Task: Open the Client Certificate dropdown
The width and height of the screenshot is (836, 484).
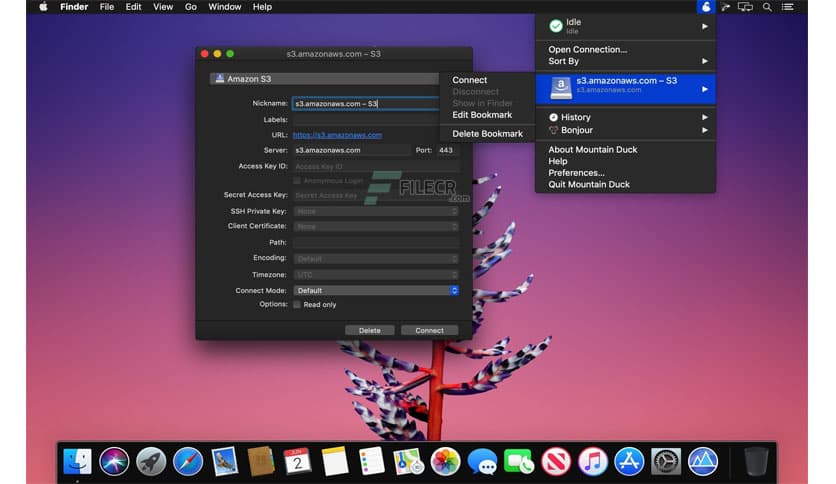Action: 376,227
